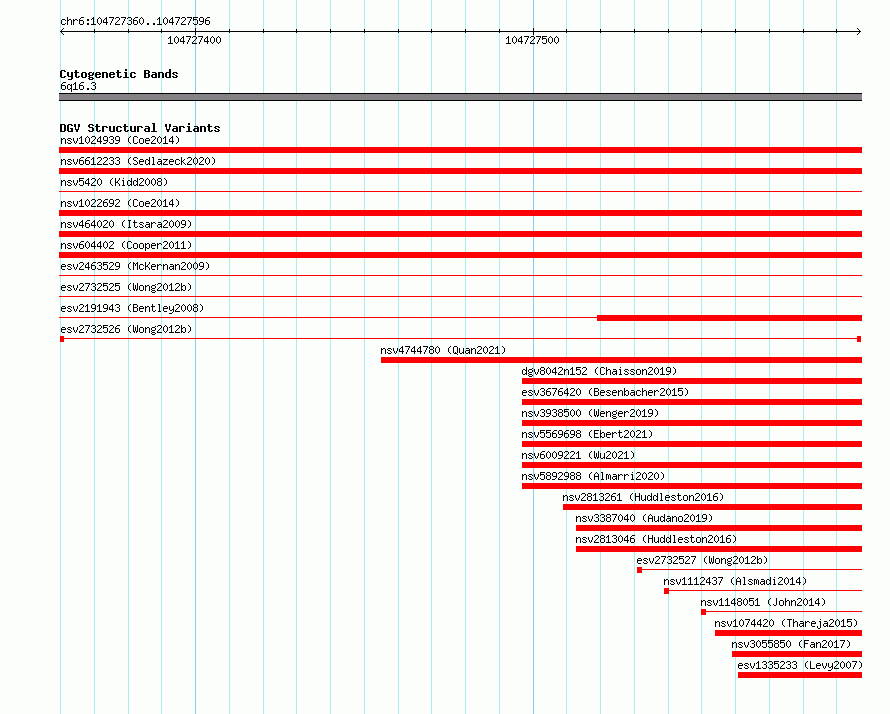Click the start square marker of nsv1148051
This screenshot has width=890, height=714.
703,612
